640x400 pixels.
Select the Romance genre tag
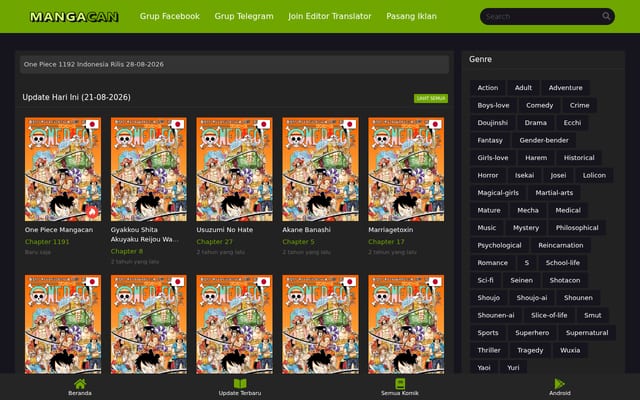pyautogui.click(x=492, y=263)
